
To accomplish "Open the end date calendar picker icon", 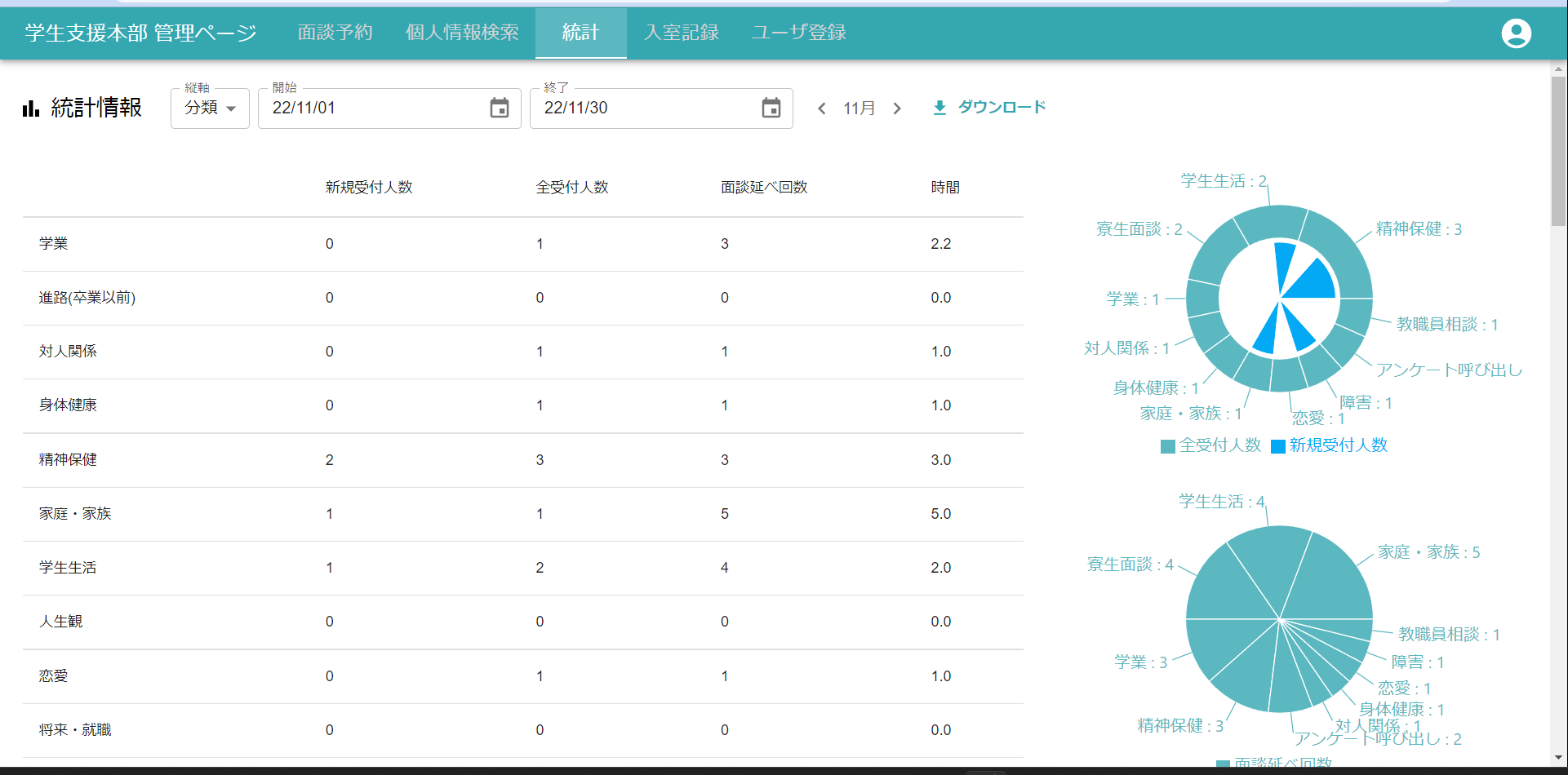I will click(771, 108).
